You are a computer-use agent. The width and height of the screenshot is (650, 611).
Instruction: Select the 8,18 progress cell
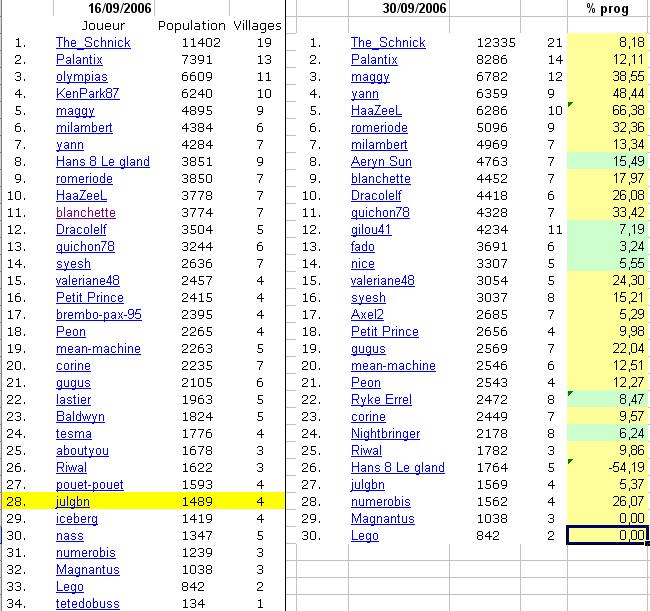(x=607, y=43)
